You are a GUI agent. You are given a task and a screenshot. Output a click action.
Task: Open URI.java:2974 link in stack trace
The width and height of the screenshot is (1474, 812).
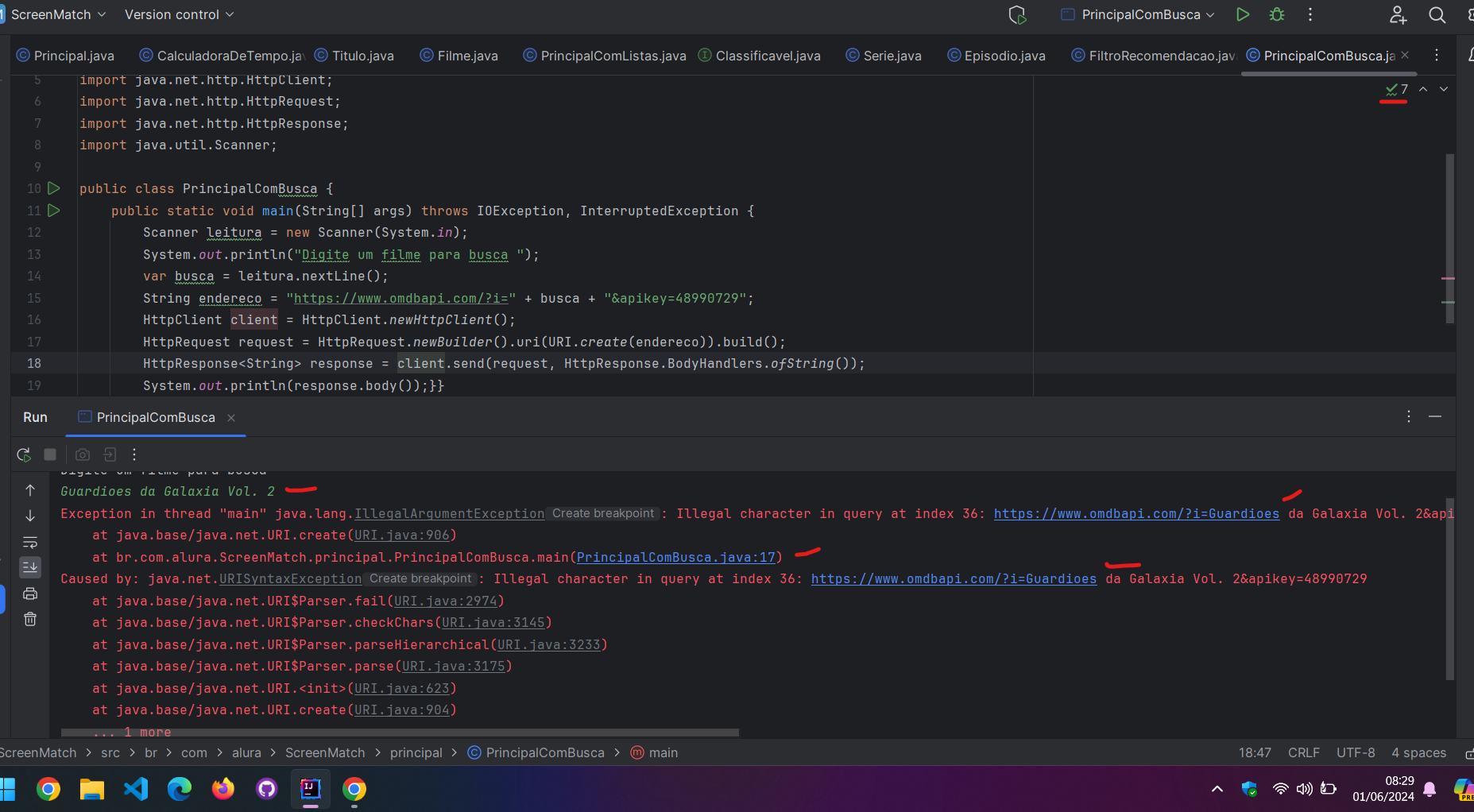point(446,601)
